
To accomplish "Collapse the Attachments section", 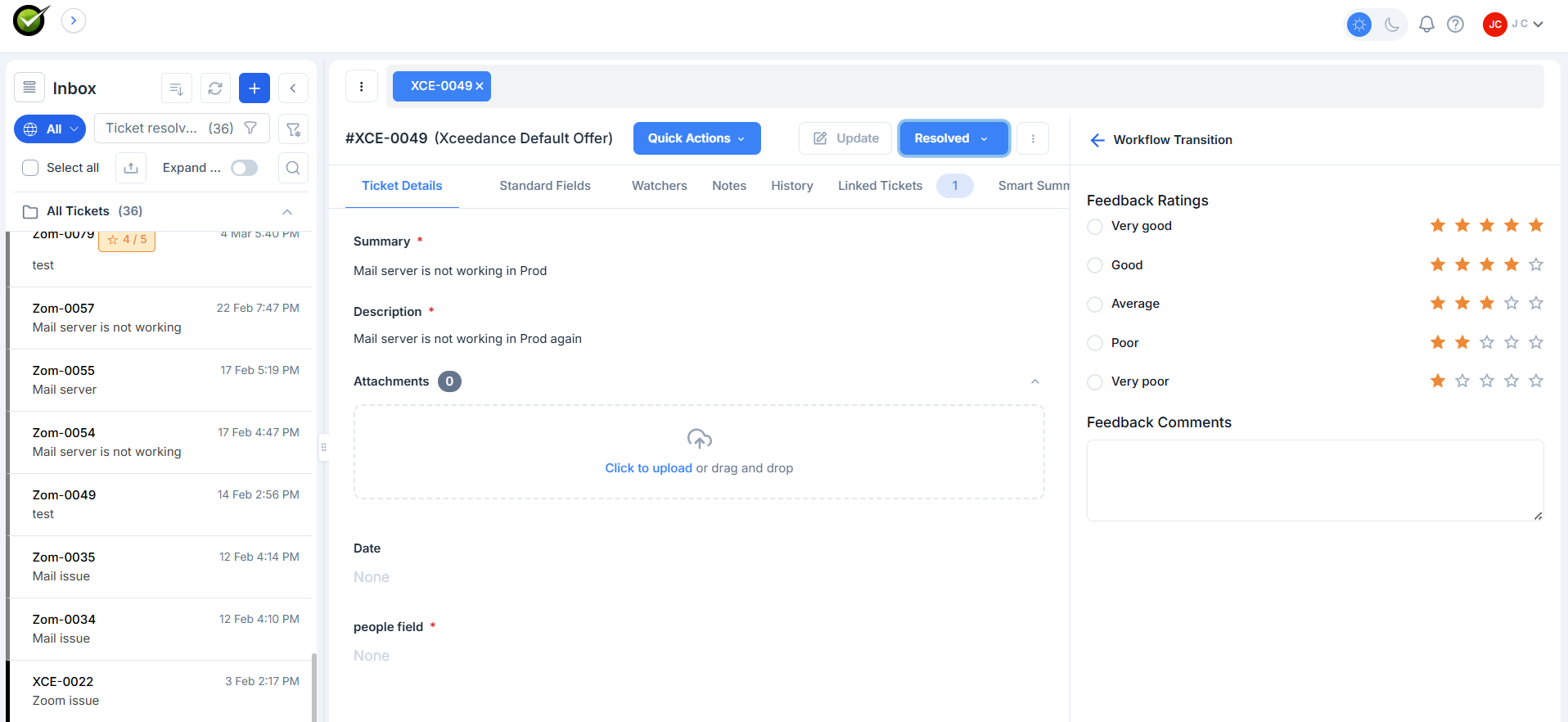I will pyautogui.click(x=1035, y=381).
